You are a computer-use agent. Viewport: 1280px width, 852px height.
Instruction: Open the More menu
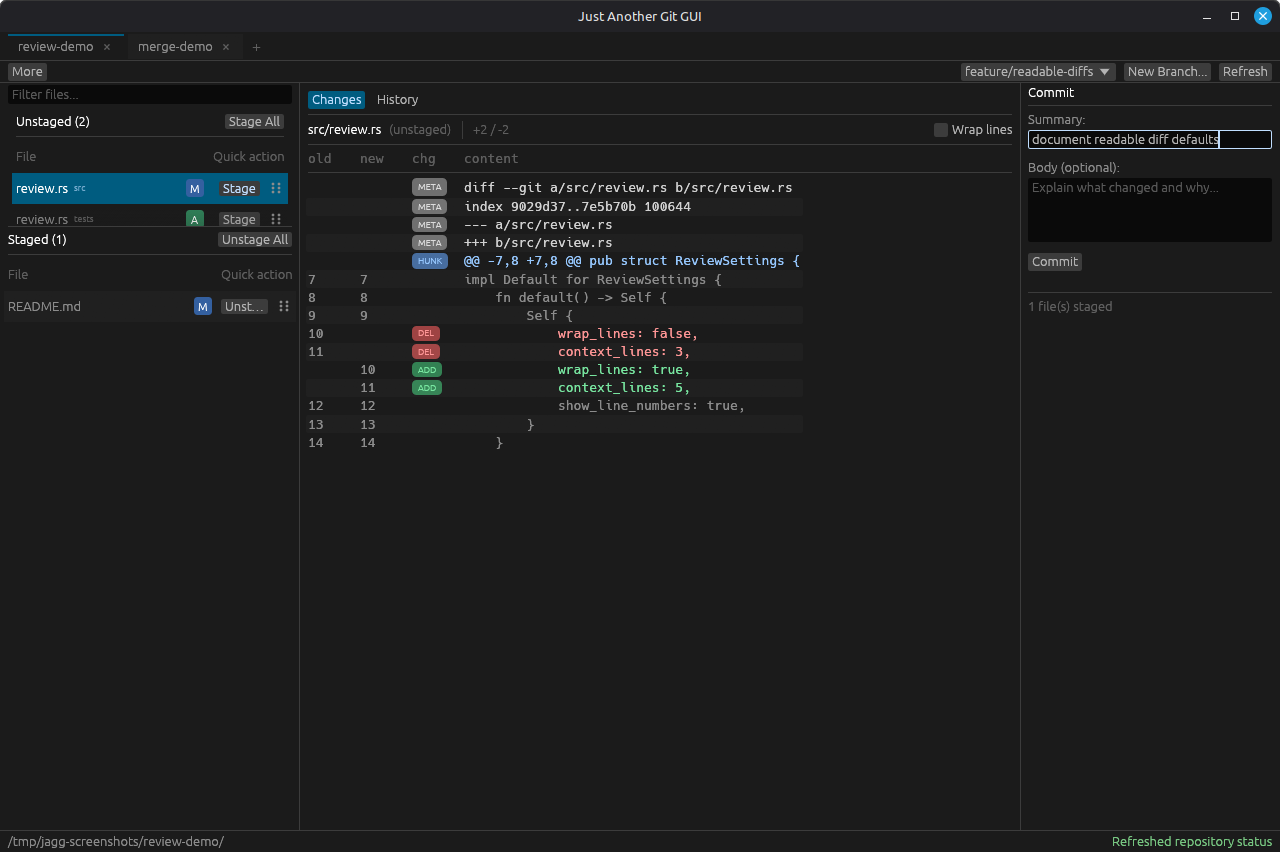(27, 72)
